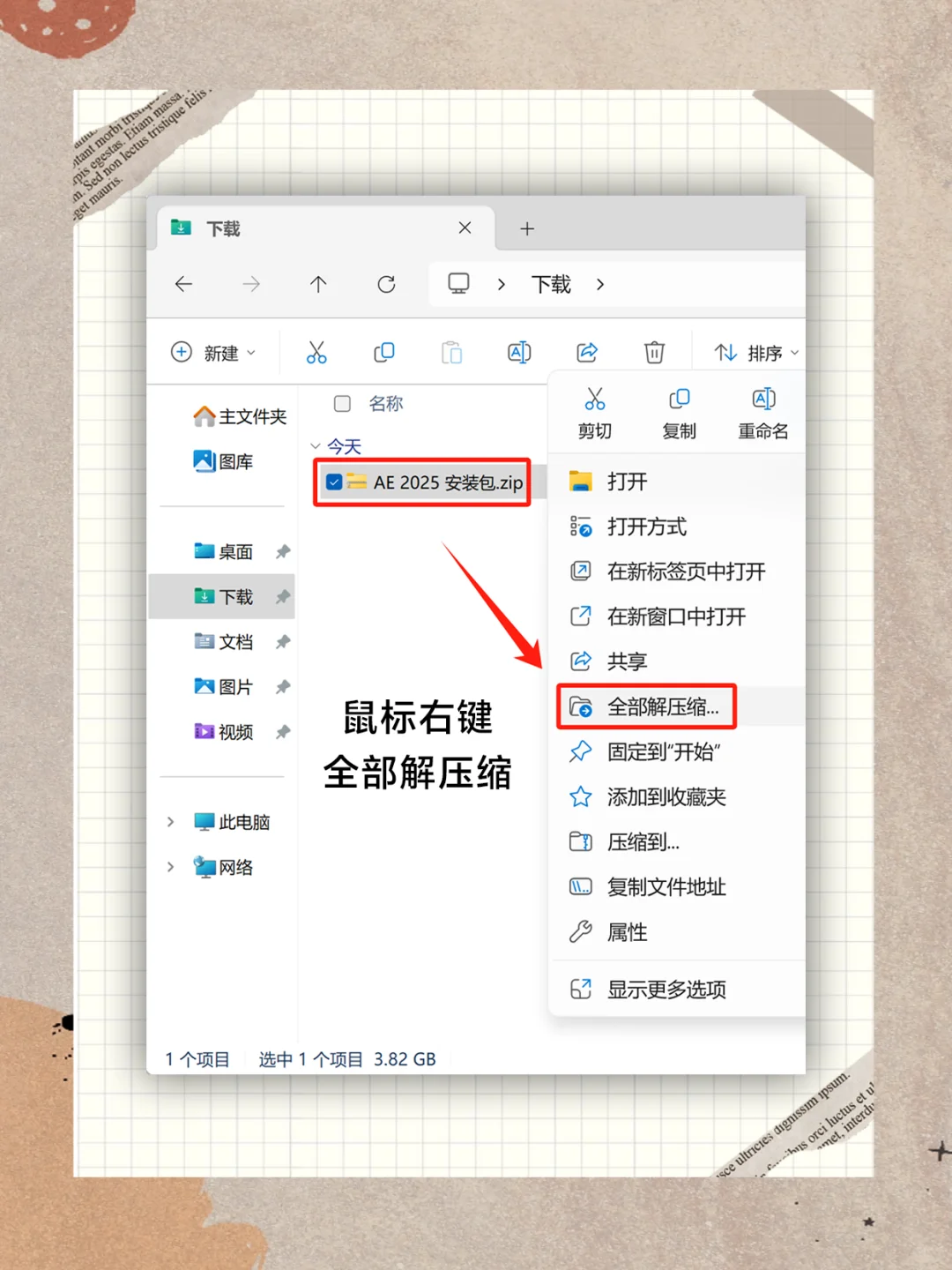Select the Cut icon in the toolbar
This screenshot has height=1270, width=952.
[317, 352]
